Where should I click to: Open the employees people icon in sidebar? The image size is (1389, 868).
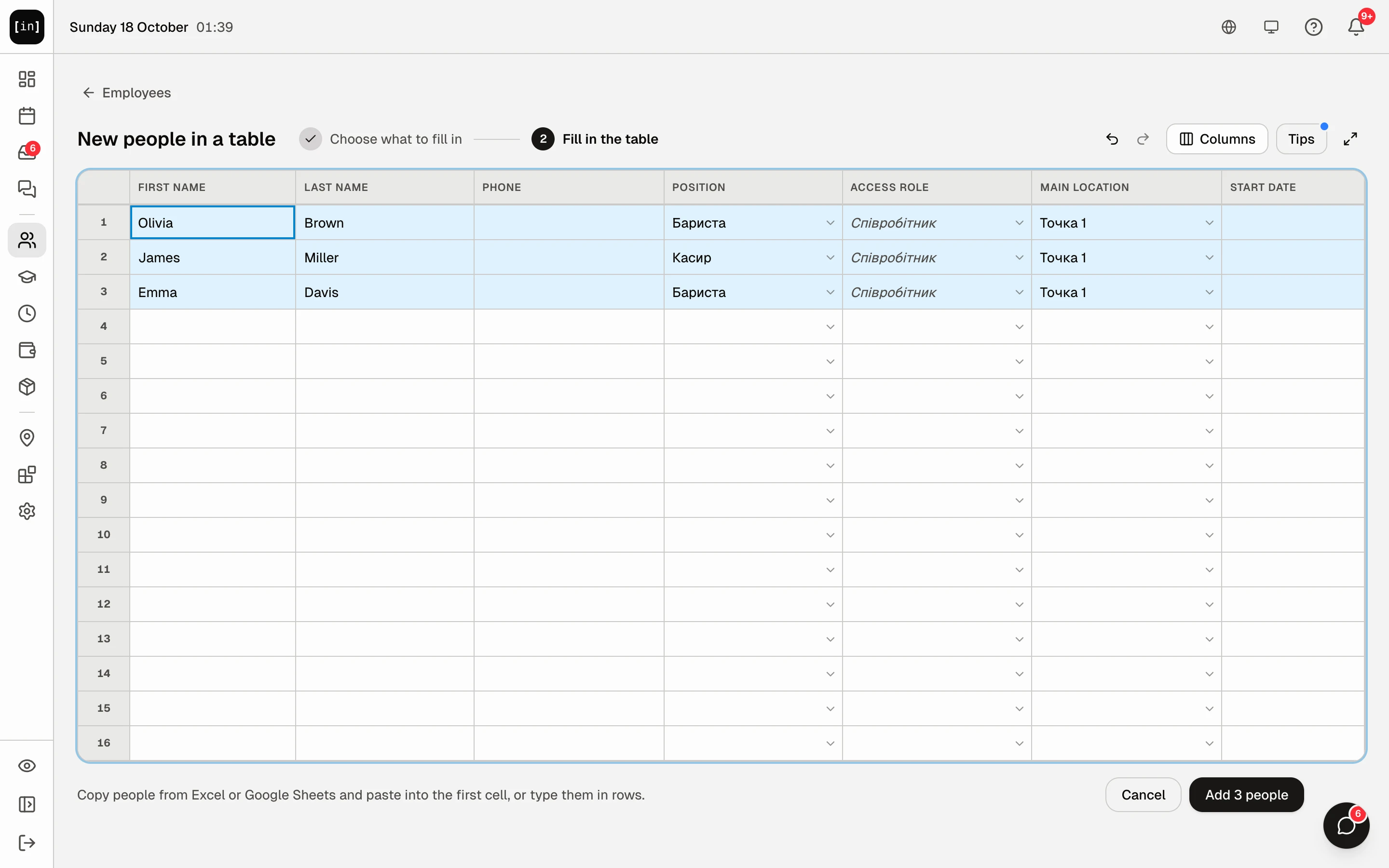coord(27,240)
